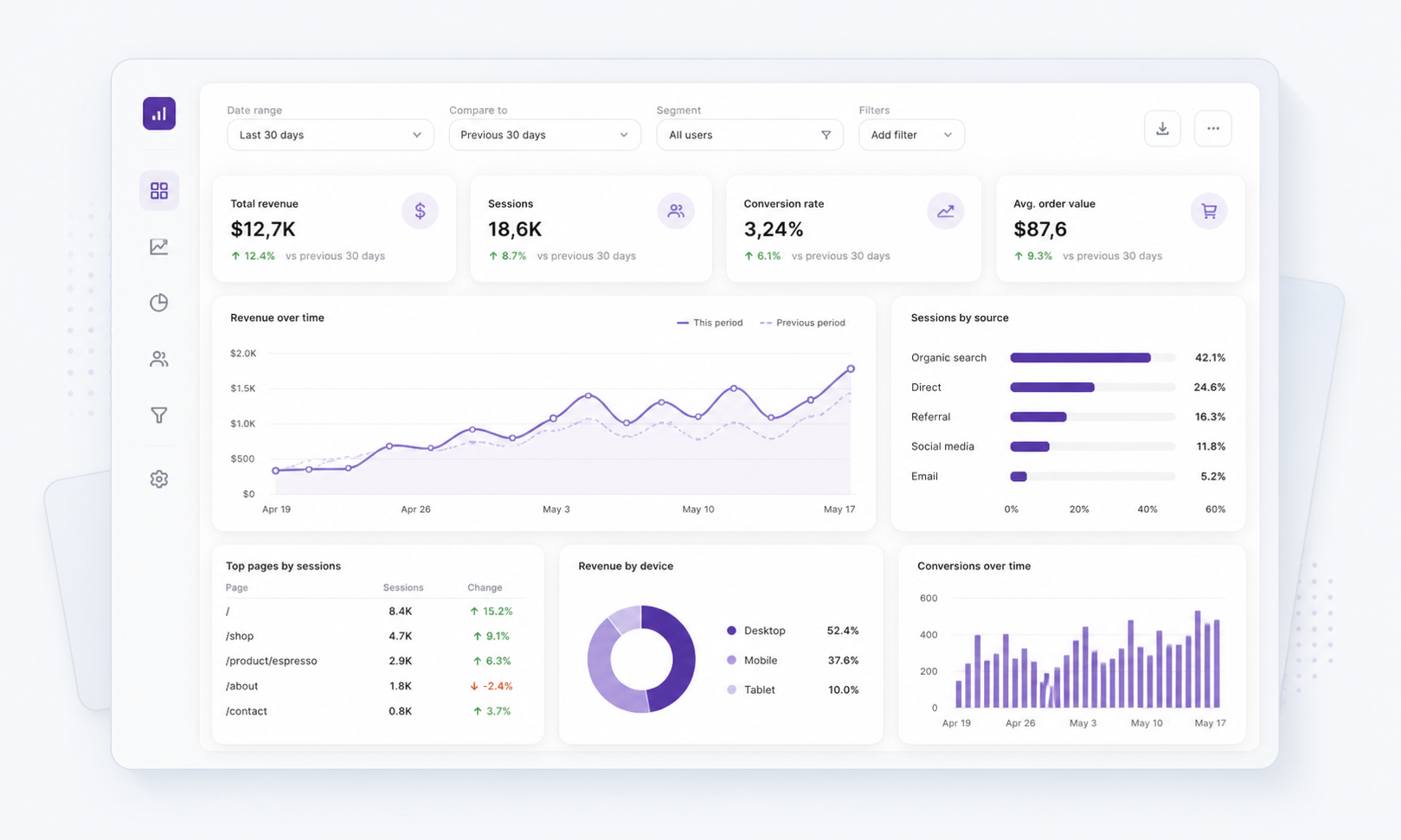The image size is (1401, 840).
Task: Select the funnel icon in sidebar
Action: (x=159, y=415)
